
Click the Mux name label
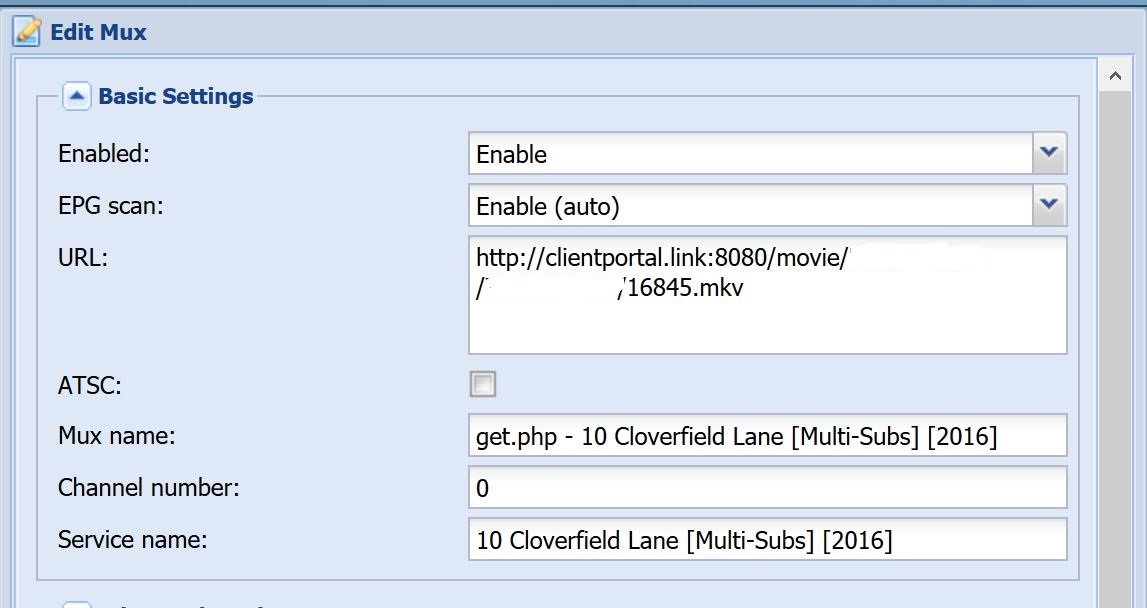pyautogui.click(x=116, y=436)
